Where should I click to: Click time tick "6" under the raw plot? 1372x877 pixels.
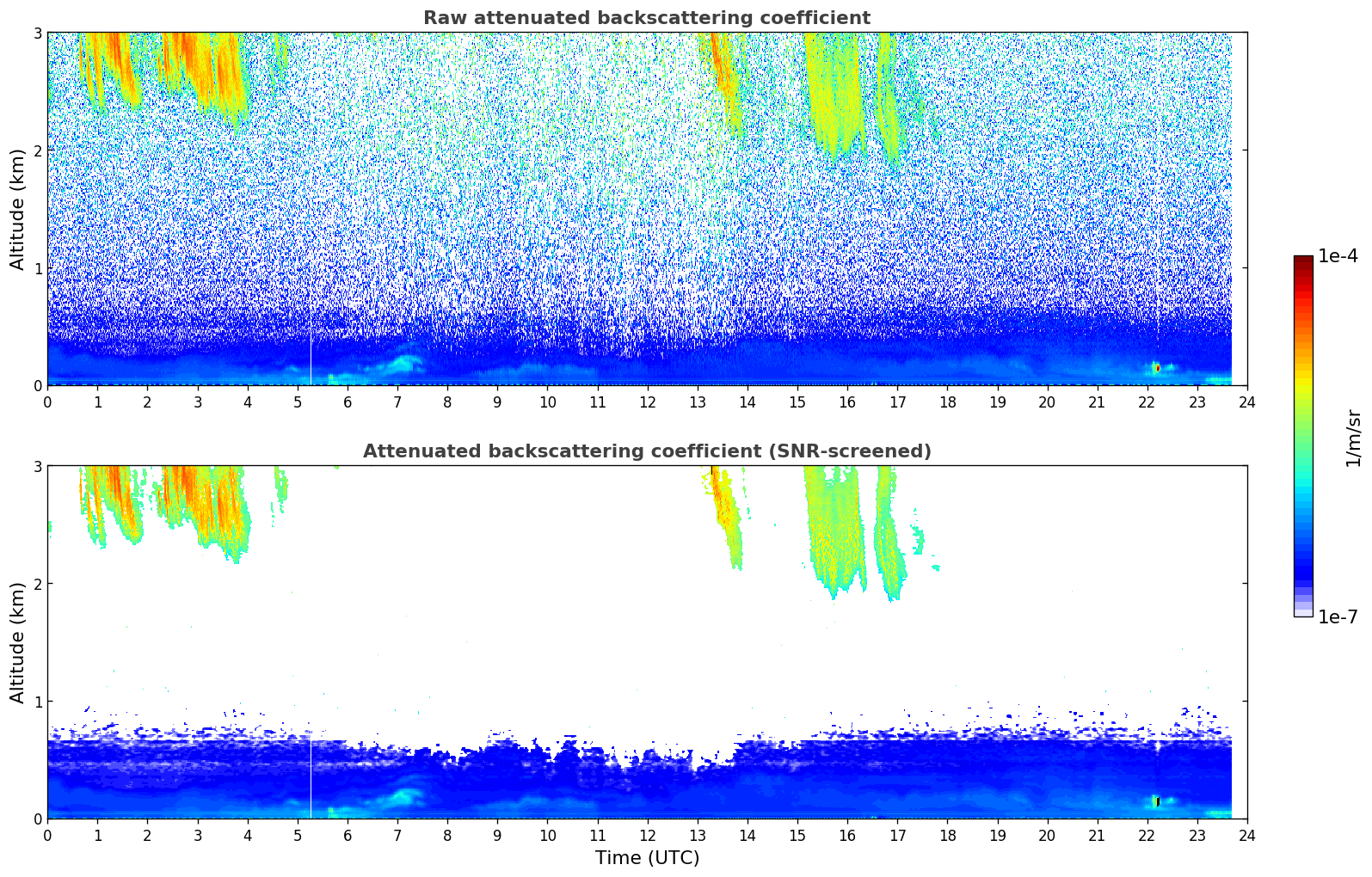click(348, 402)
